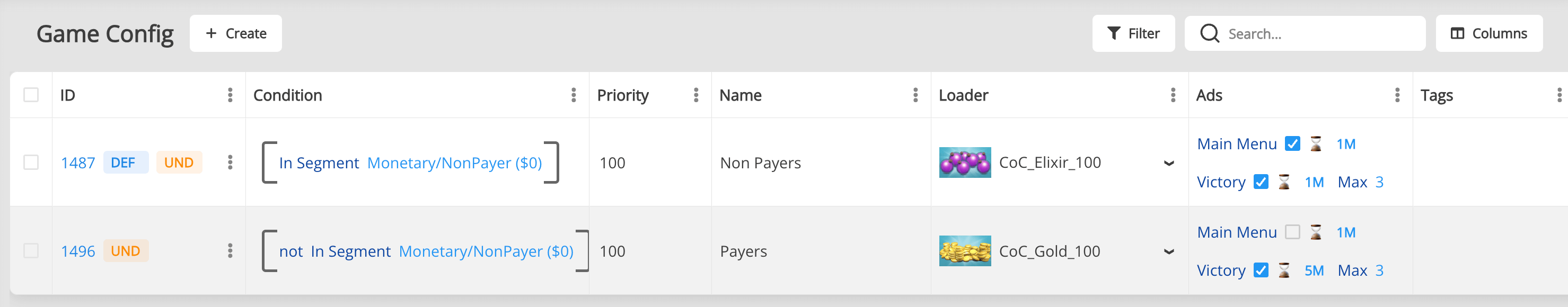Open row actions menu for config 1496
1568x307 pixels.
[230, 251]
